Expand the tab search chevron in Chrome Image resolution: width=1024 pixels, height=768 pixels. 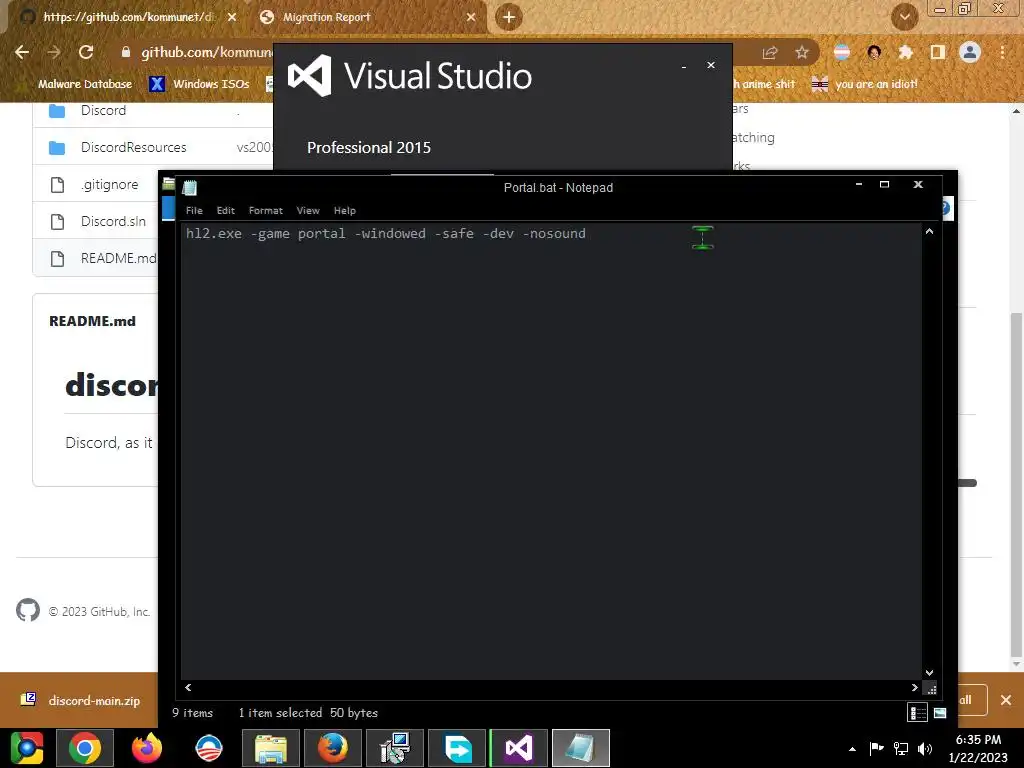tap(904, 17)
